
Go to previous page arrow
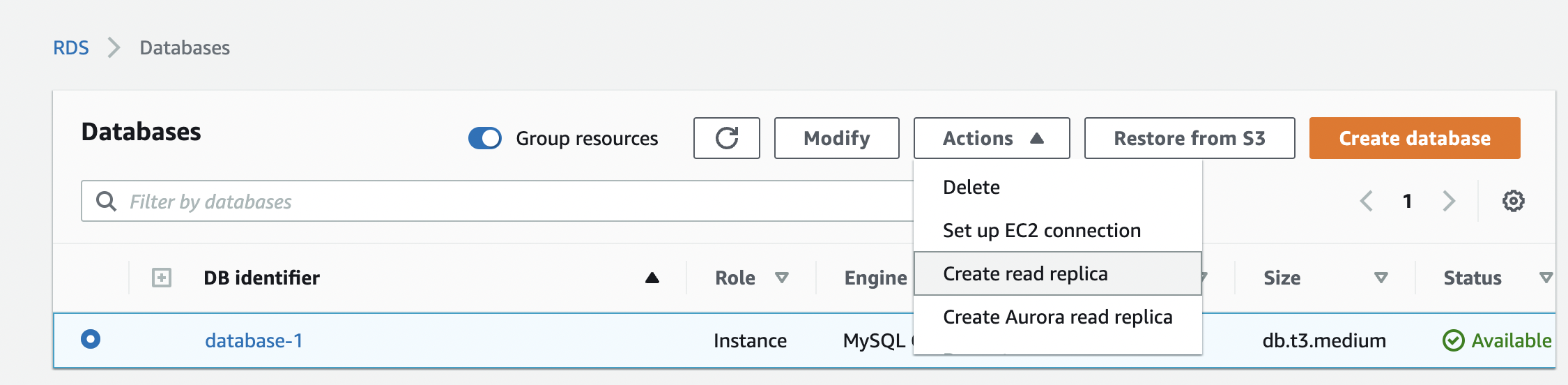pos(1367,202)
